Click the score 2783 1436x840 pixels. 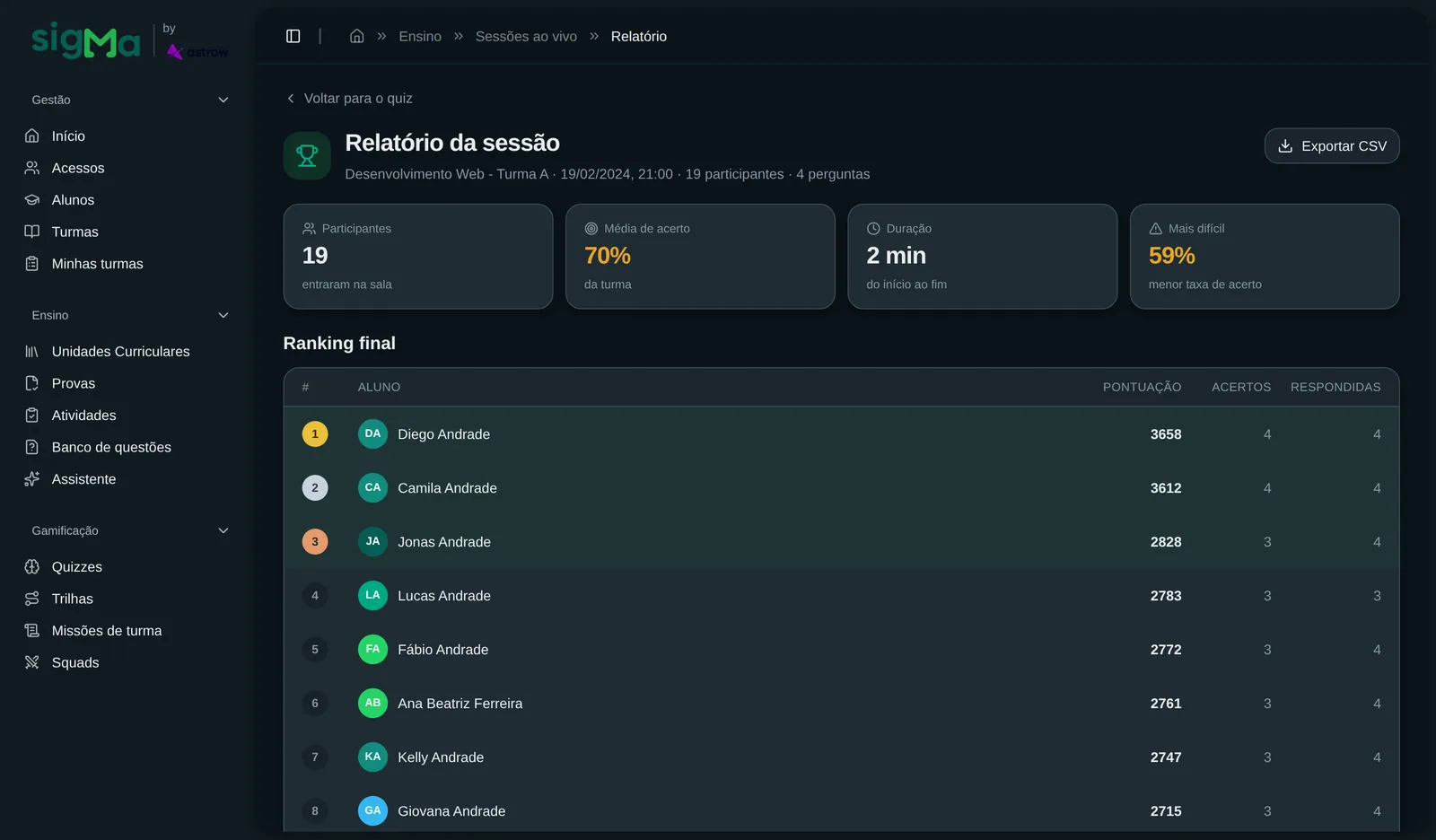click(x=1166, y=596)
